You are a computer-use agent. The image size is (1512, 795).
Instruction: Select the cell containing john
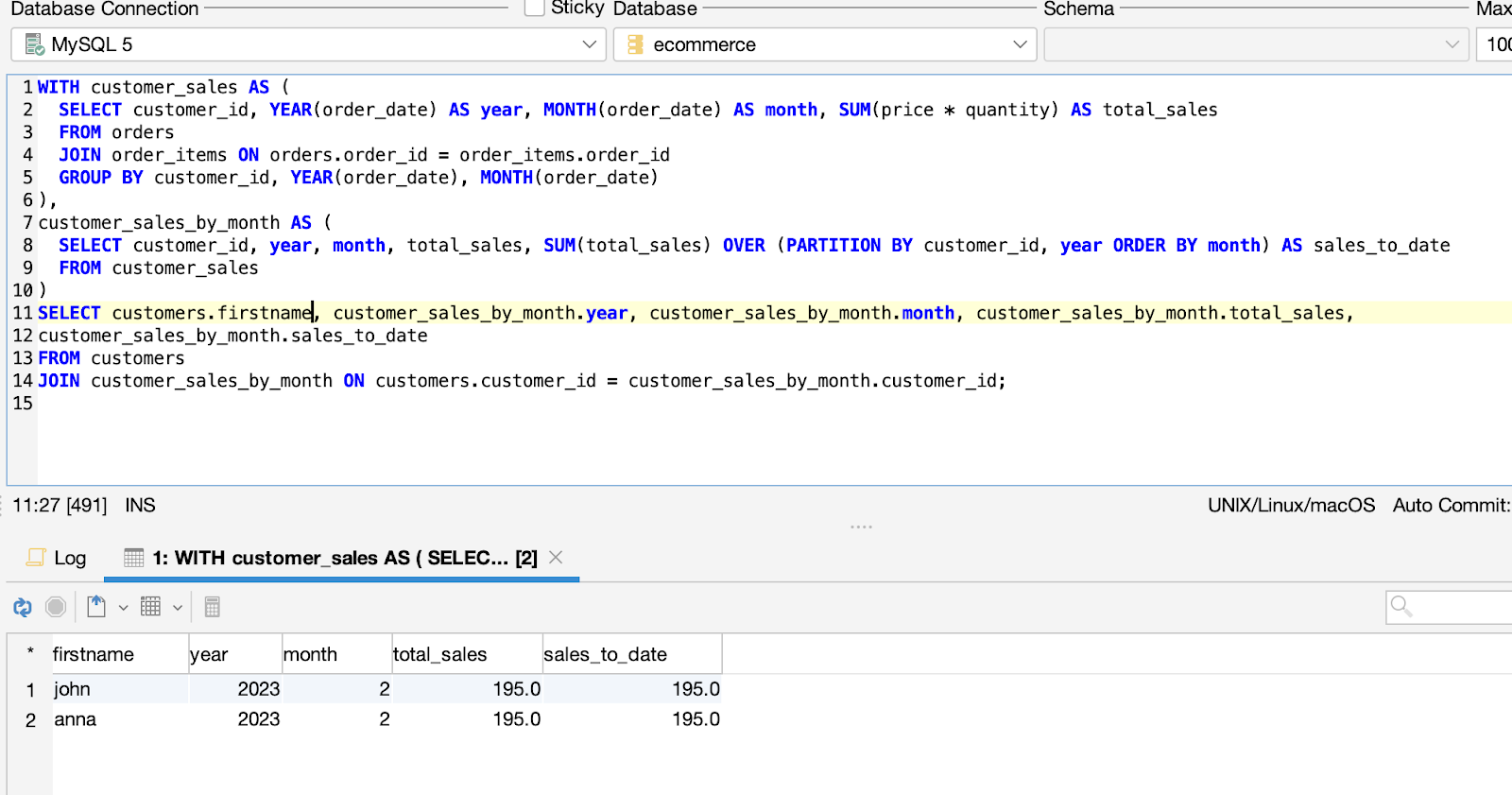click(x=120, y=689)
